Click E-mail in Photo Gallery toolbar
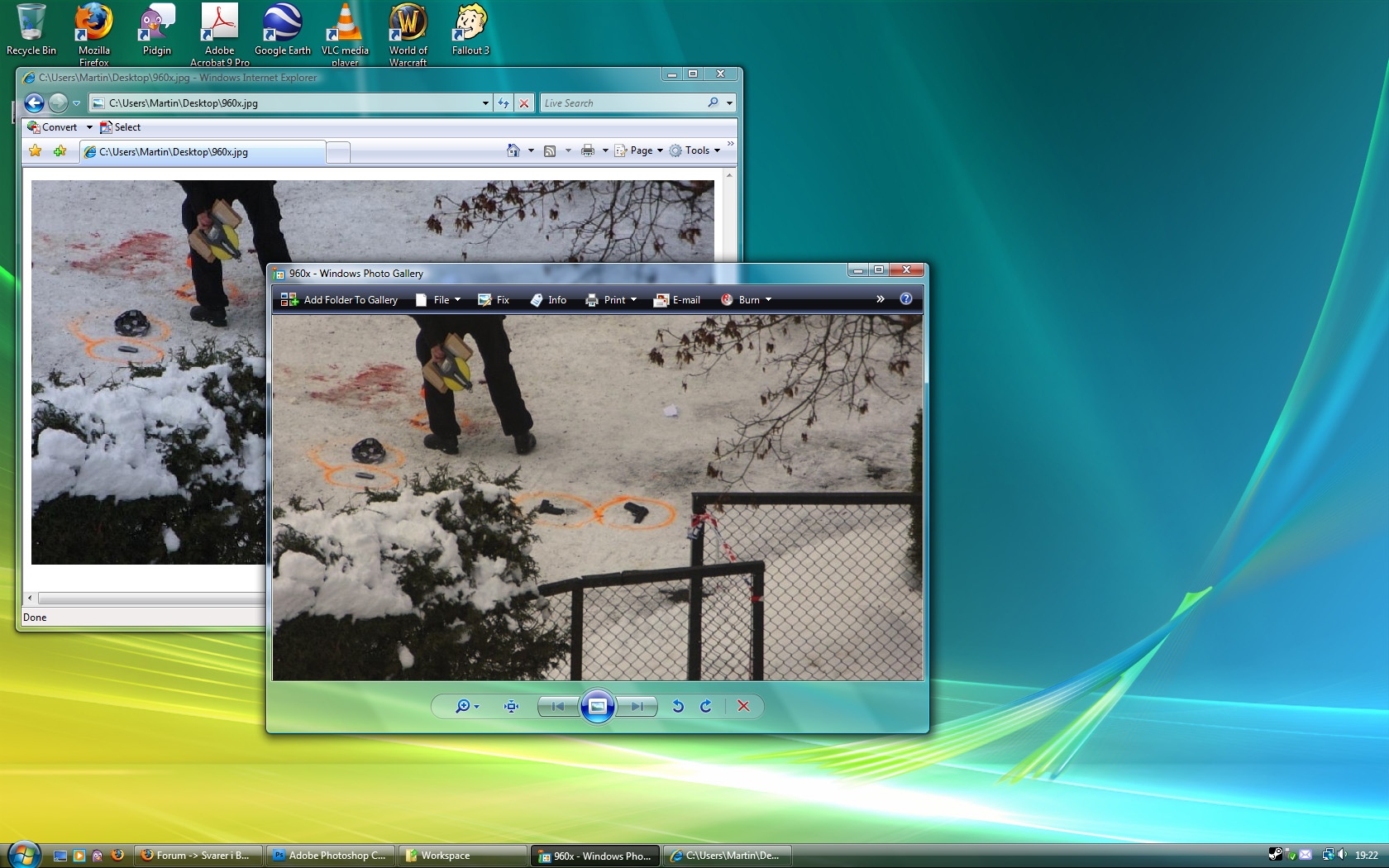The image size is (1389, 868). (677, 299)
